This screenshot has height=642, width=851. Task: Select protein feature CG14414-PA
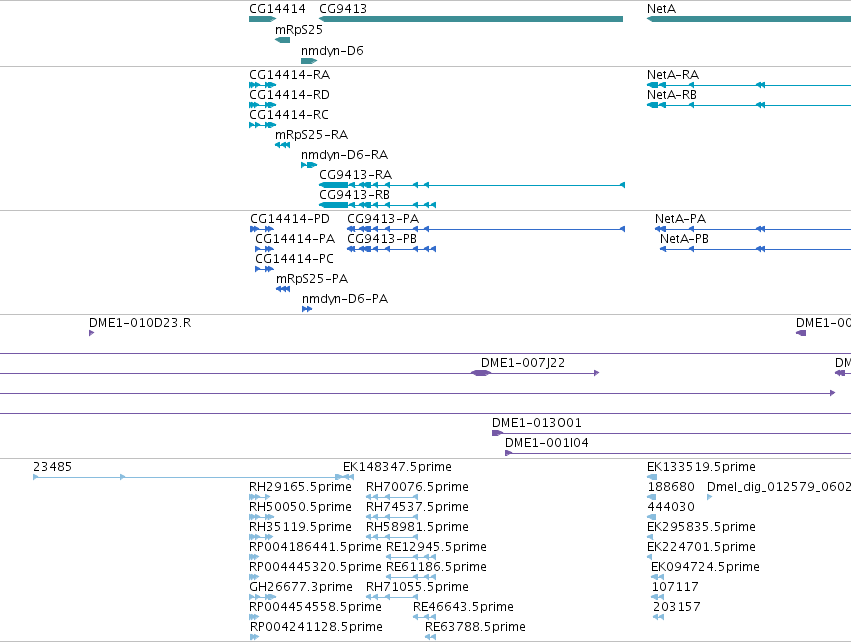pos(295,239)
